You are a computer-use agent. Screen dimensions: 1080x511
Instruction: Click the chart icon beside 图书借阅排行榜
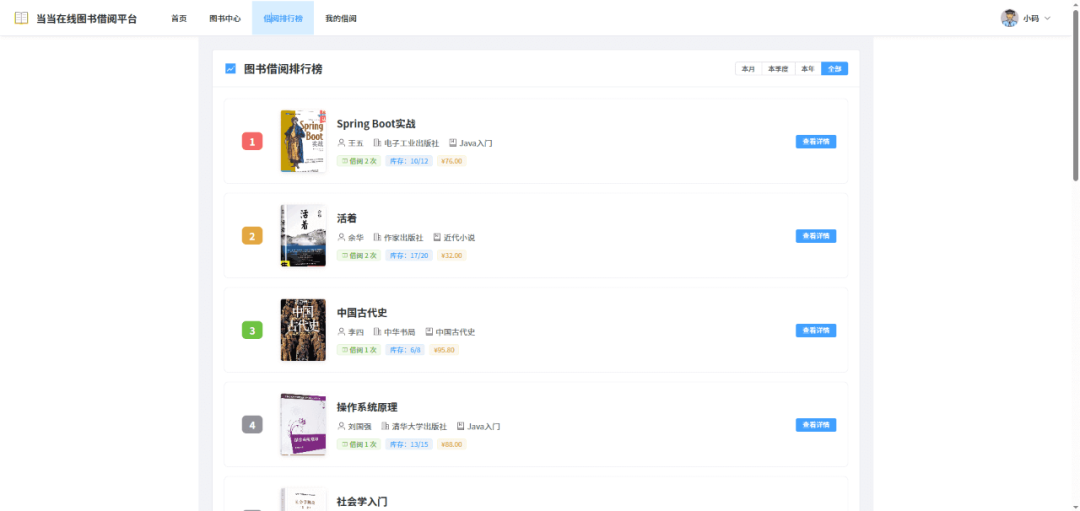pos(231,69)
